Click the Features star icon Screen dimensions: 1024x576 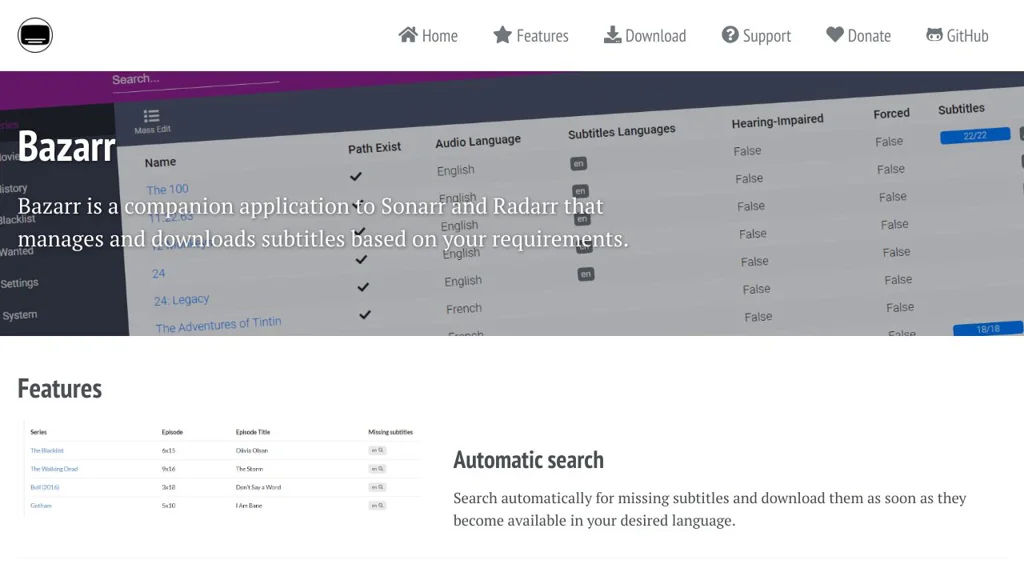click(x=502, y=35)
